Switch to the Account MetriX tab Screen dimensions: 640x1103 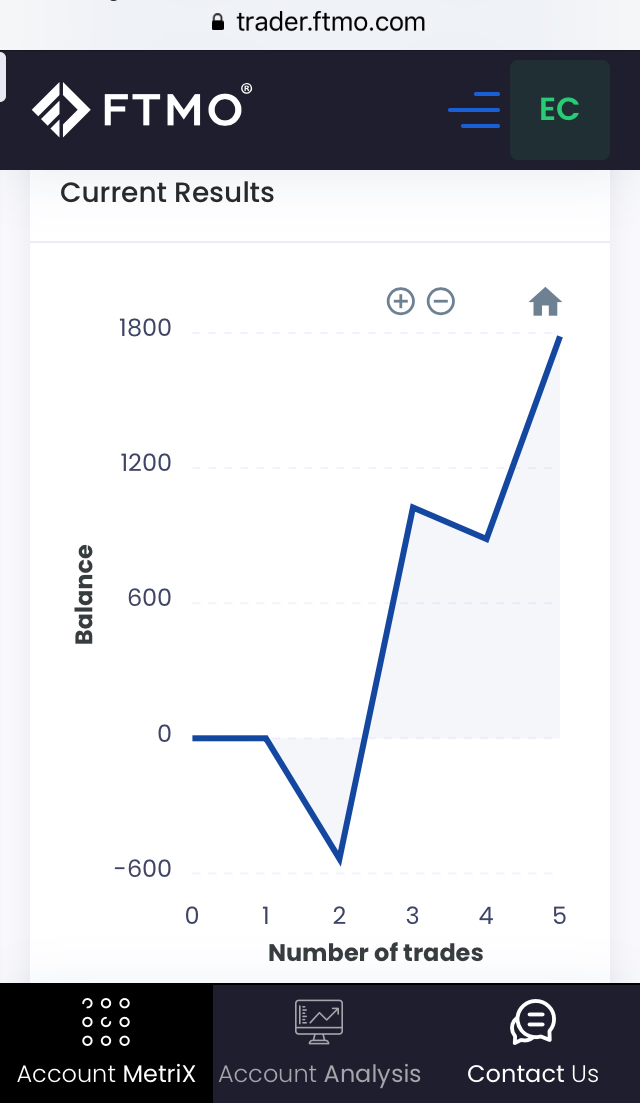[x=106, y=1044]
